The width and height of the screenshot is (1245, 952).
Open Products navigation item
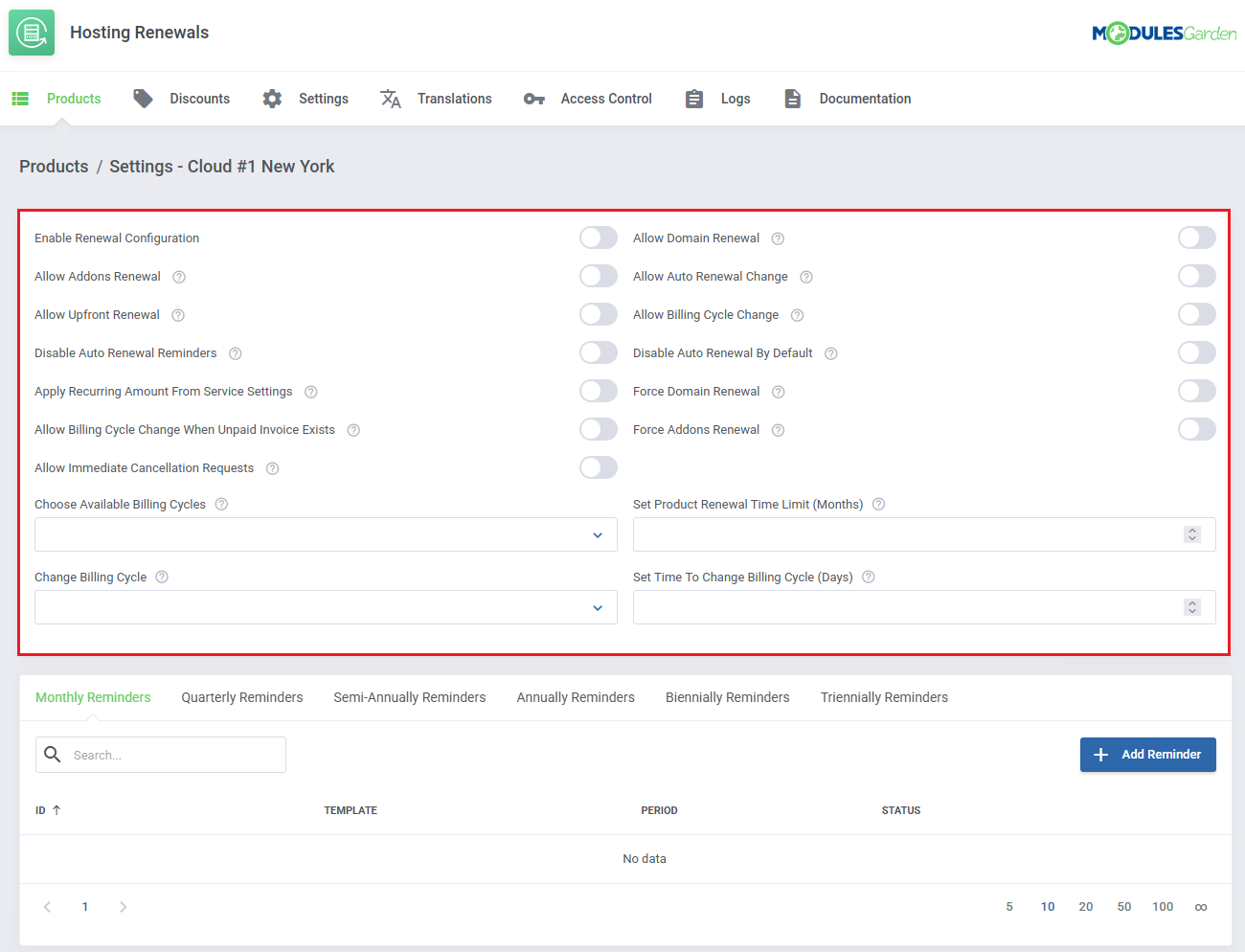(57, 99)
